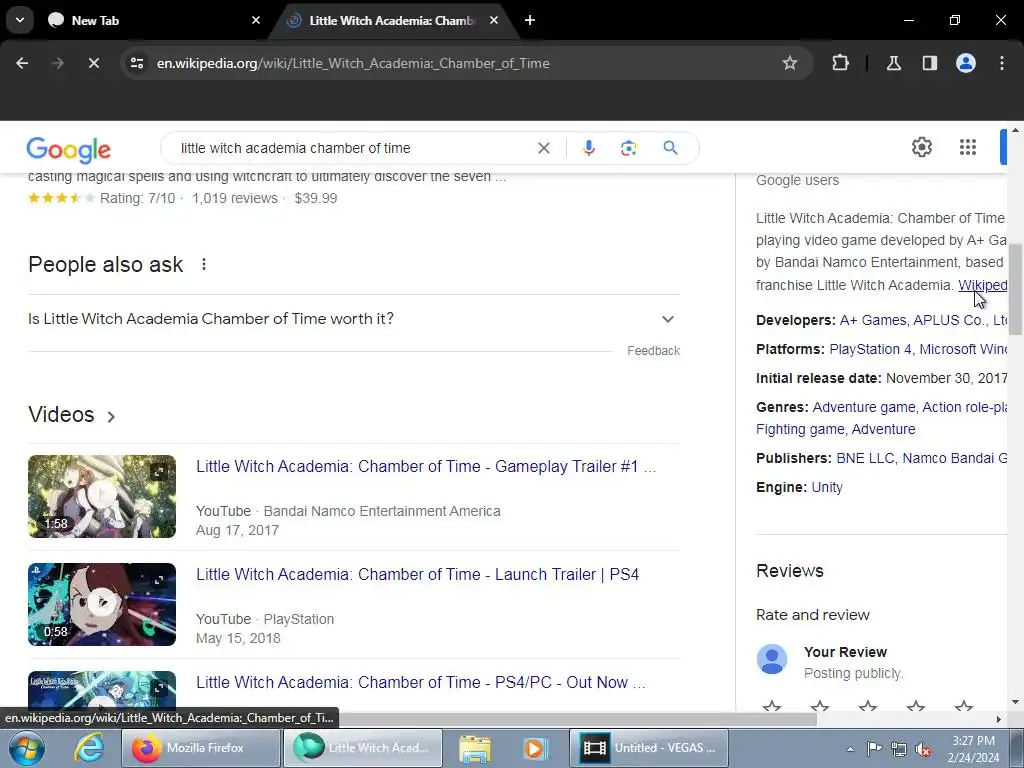1024x768 pixels.
Task: Click the 1,019 reviews text
Action: click(x=234, y=198)
